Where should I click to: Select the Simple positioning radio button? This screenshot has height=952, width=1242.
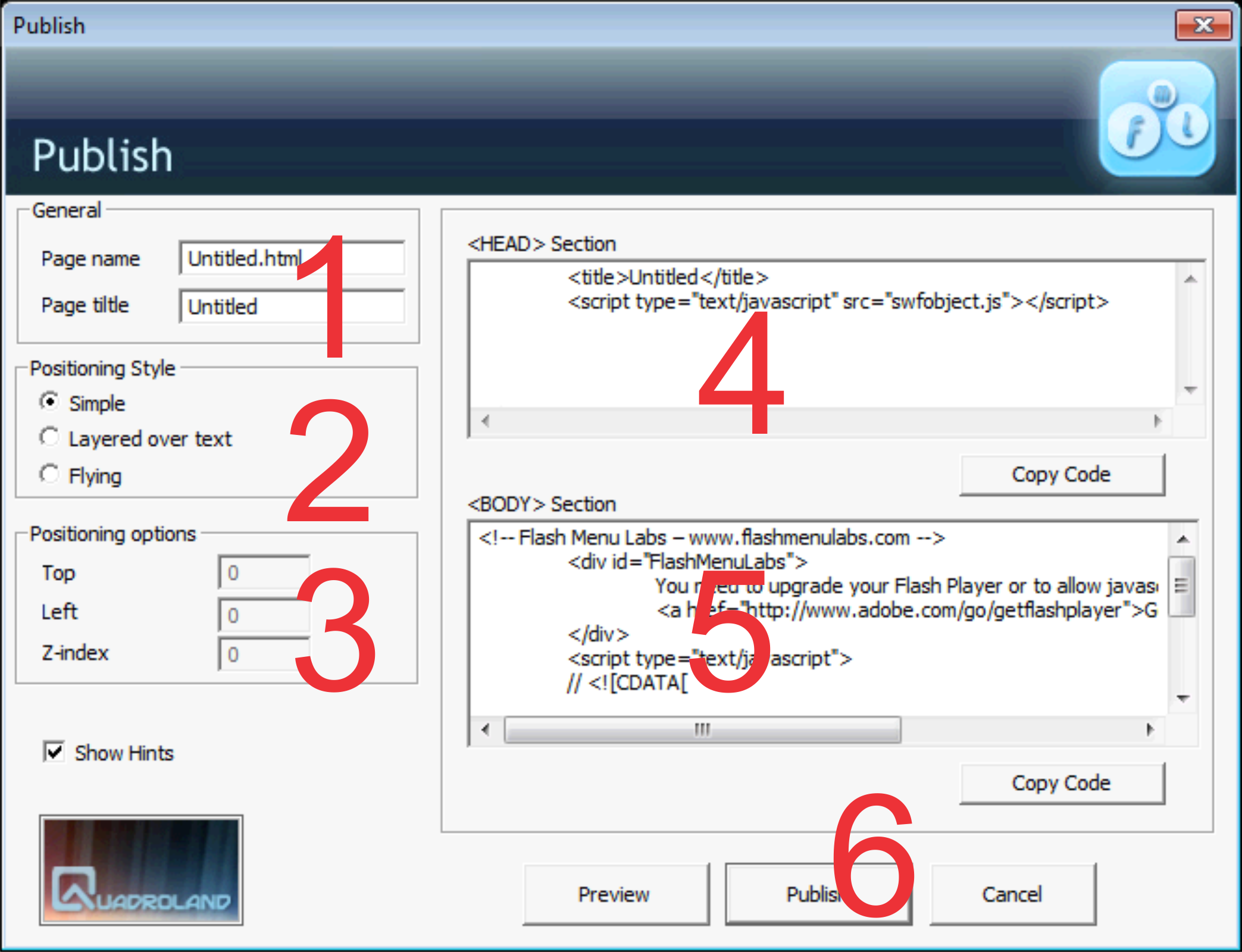tap(50, 402)
